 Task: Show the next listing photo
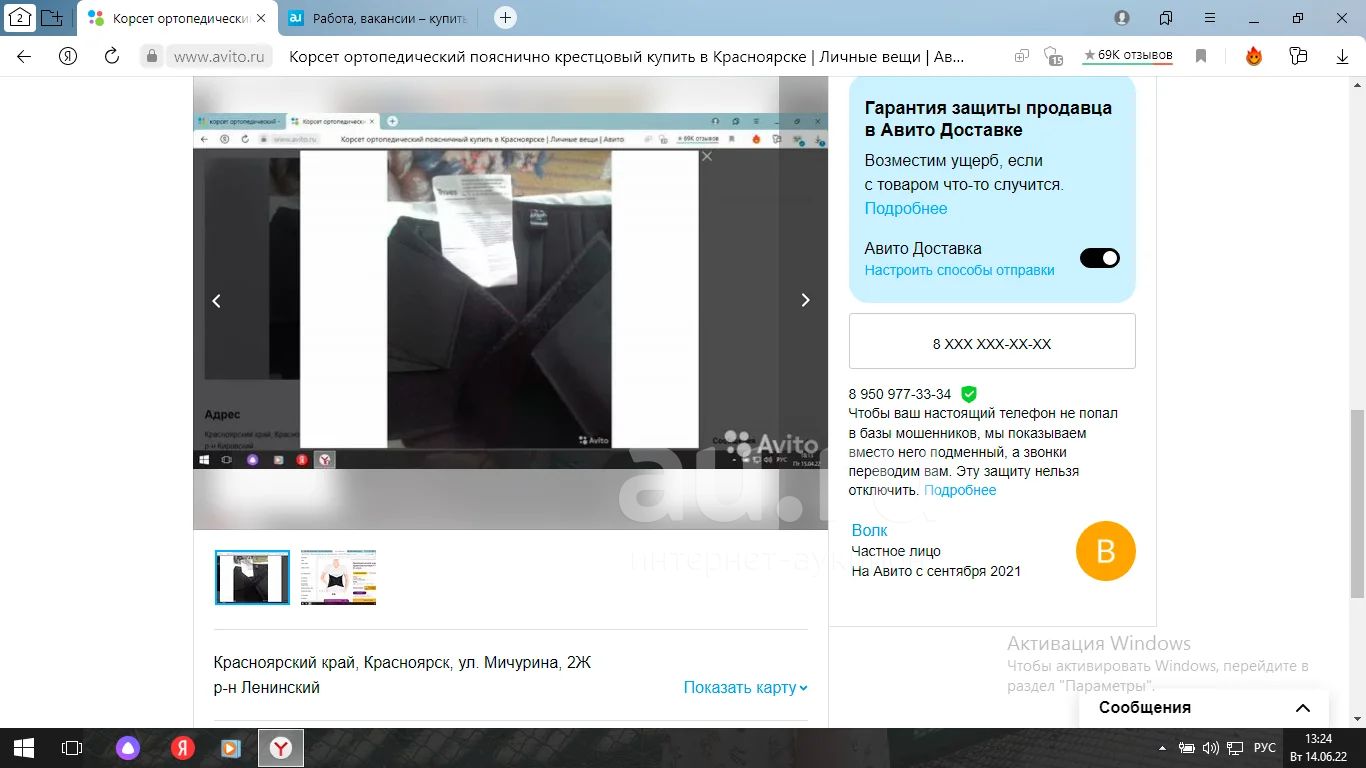pos(805,300)
